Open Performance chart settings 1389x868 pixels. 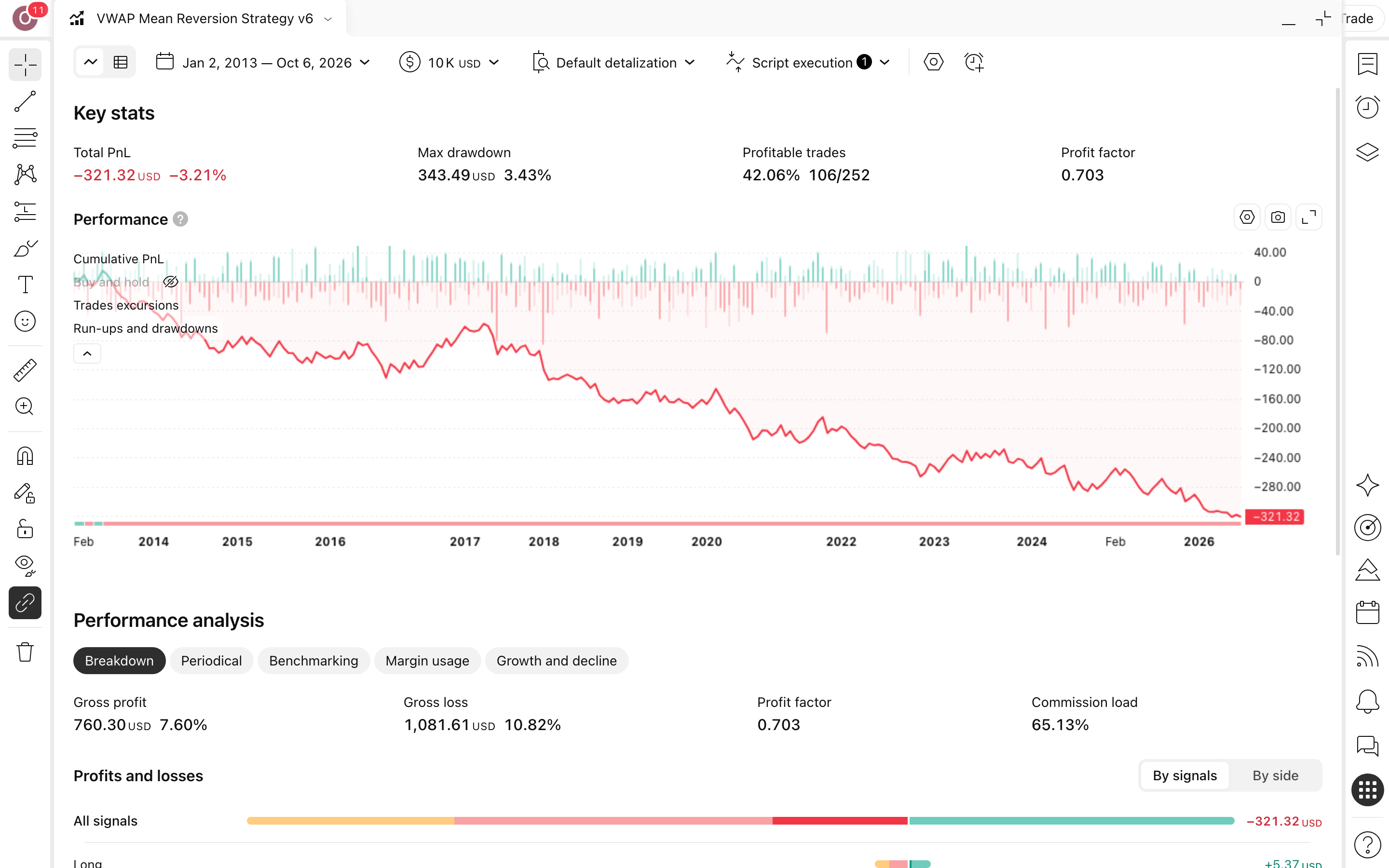[x=1247, y=217]
